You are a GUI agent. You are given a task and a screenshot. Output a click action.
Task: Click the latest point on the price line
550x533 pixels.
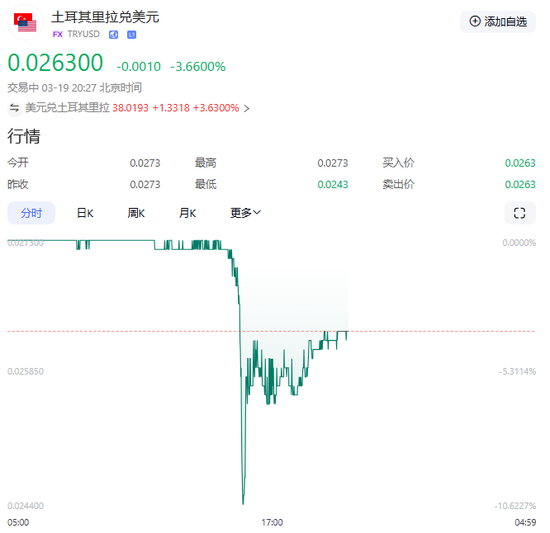coord(347,331)
